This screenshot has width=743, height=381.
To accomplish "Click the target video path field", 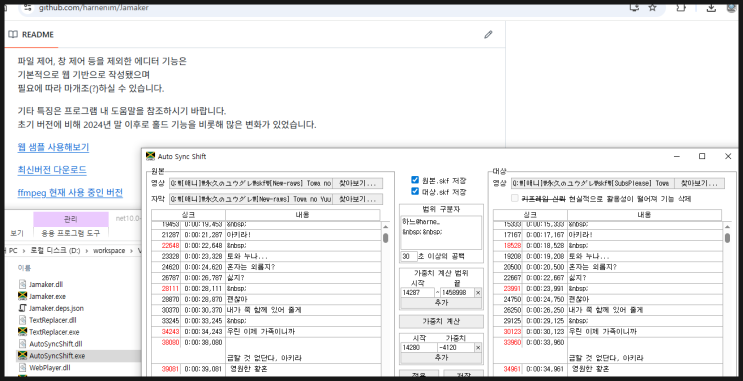I will [593, 183].
